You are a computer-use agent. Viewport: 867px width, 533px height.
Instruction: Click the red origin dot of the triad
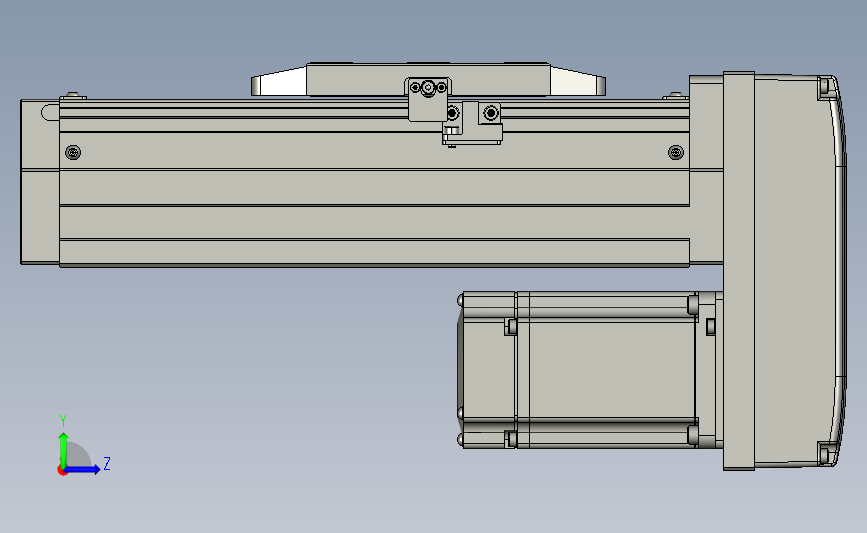coord(62,471)
